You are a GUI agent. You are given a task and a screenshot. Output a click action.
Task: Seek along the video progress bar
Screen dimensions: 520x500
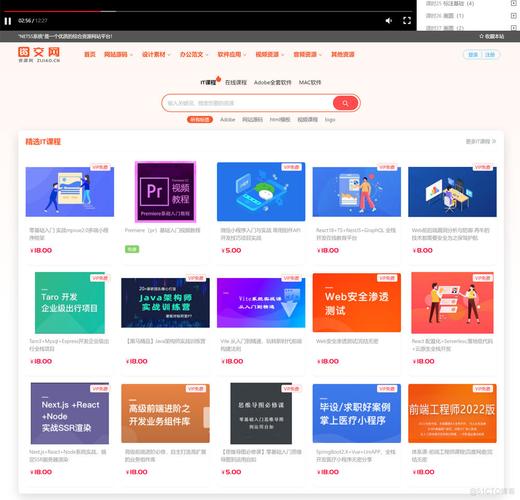tap(207, 11)
